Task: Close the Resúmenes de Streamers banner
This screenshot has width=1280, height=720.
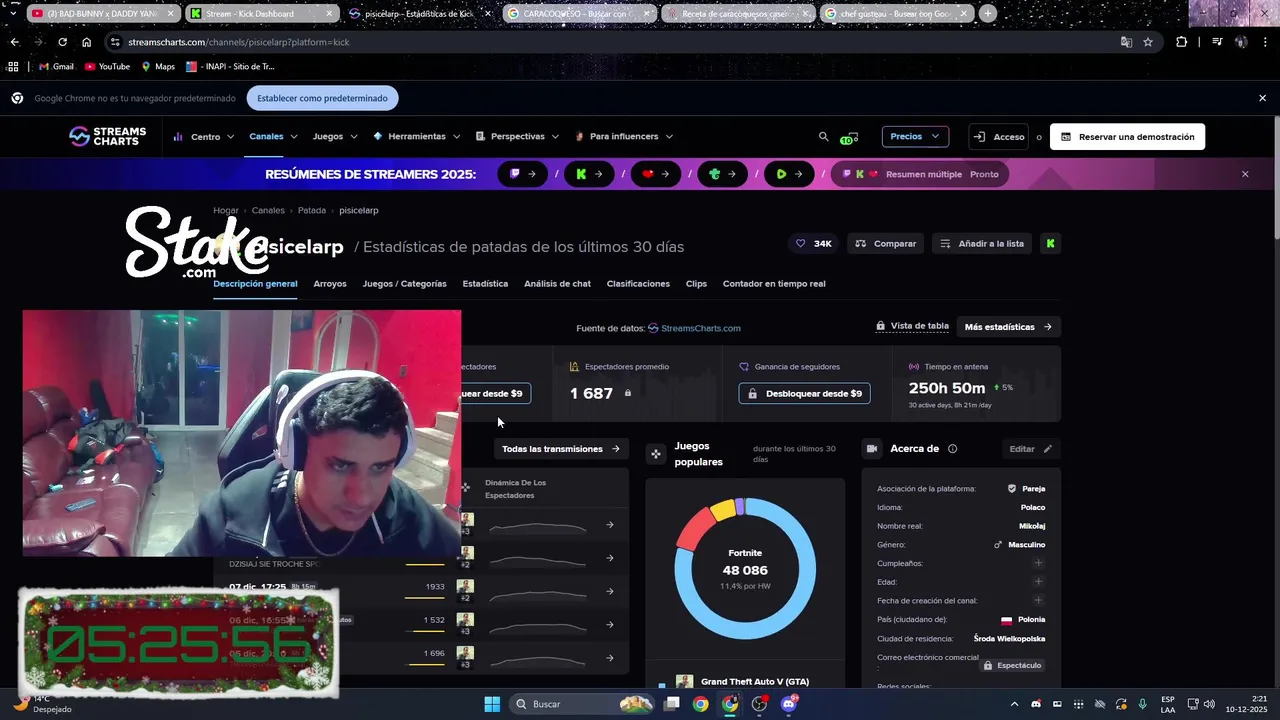Action: [1245, 174]
